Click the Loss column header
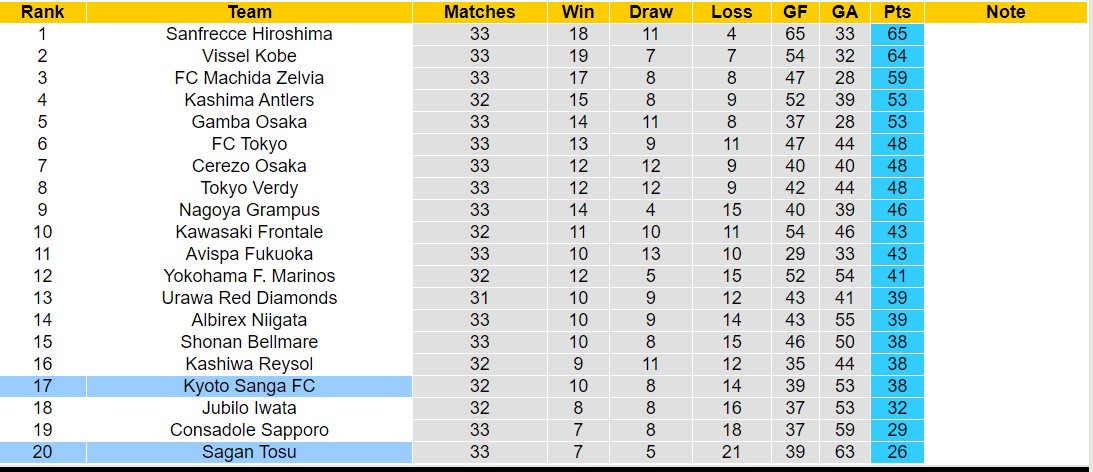The width and height of the screenshot is (1093, 472). (x=731, y=12)
